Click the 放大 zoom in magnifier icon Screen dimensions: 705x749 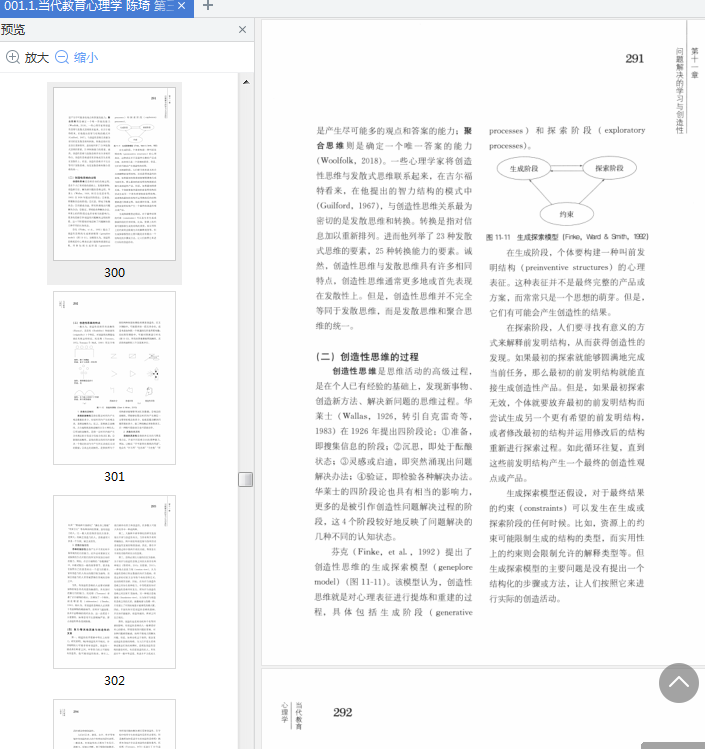(x=13, y=57)
